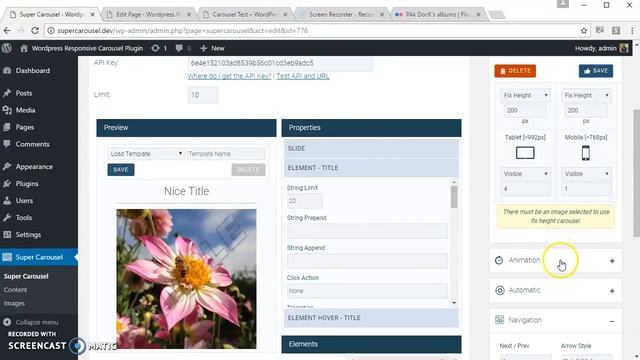Open the Load Template dropdown
Viewport: 640px width, 360px height.
(x=146, y=154)
